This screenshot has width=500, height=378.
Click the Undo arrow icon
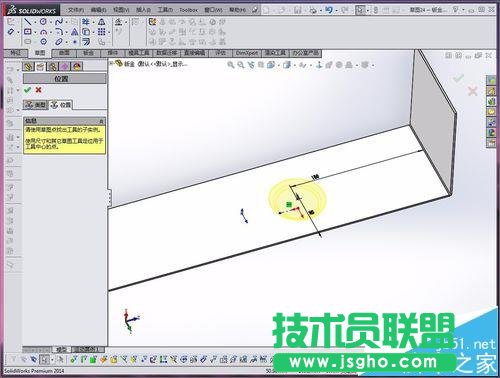329,10
